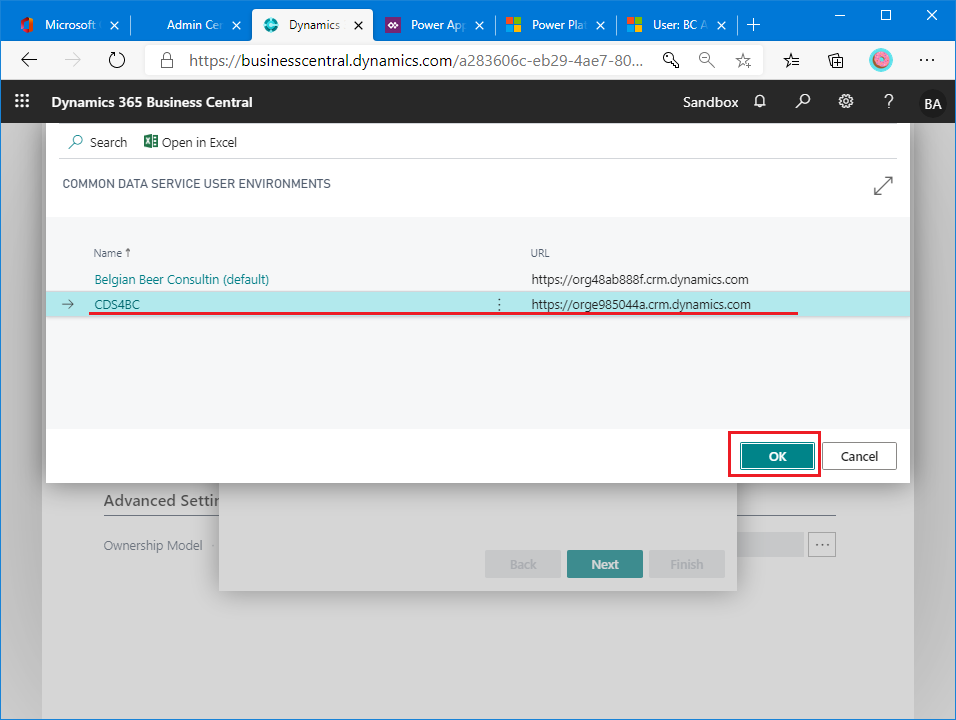Focus the browser address bar

[415, 60]
